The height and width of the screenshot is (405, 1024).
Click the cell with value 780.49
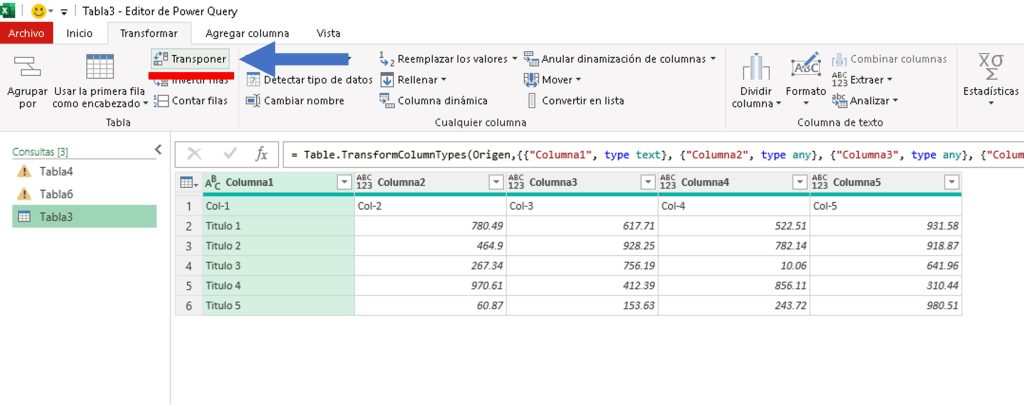430,226
